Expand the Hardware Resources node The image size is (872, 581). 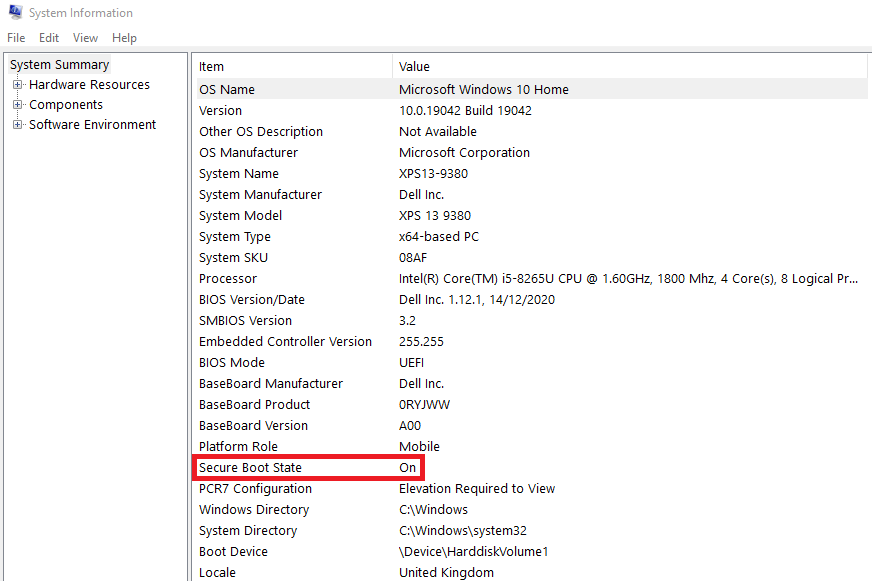click(x=17, y=85)
